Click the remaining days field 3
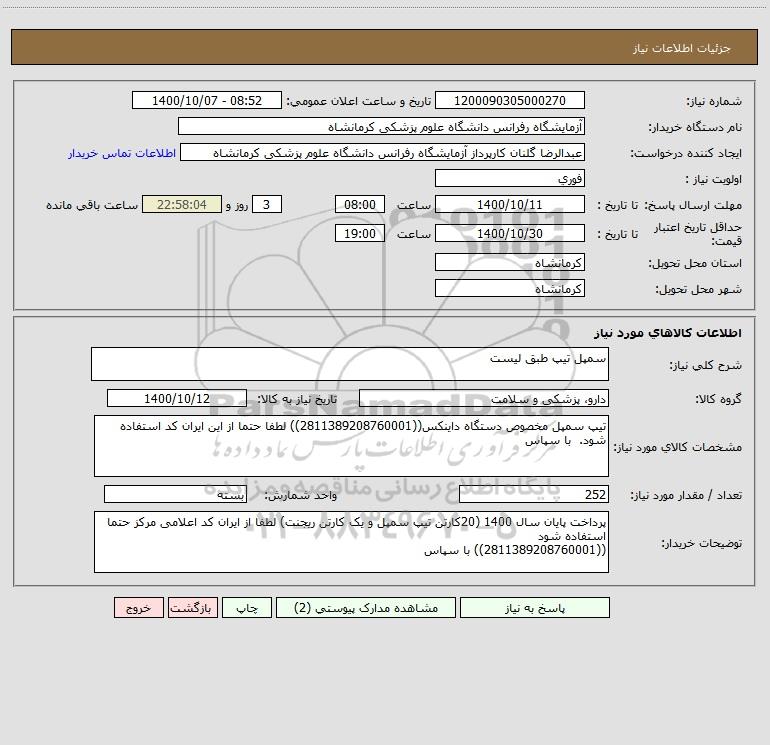 tap(267, 204)
